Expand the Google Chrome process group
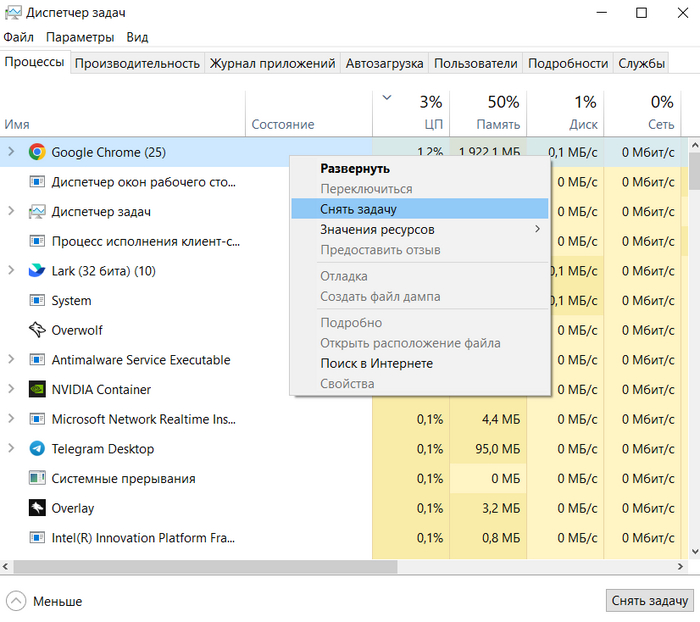The image size is (700, 622). [11, 152]
